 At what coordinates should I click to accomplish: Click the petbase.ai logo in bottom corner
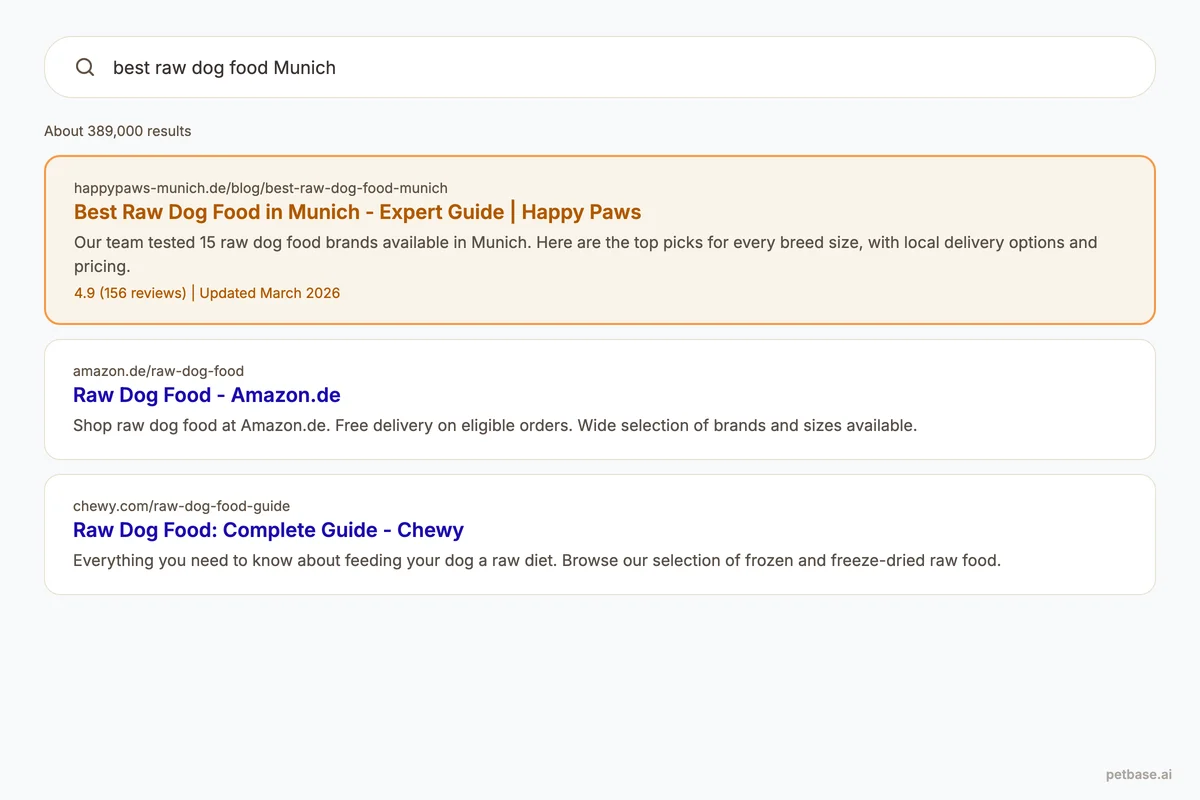[x=1138, y=774]
